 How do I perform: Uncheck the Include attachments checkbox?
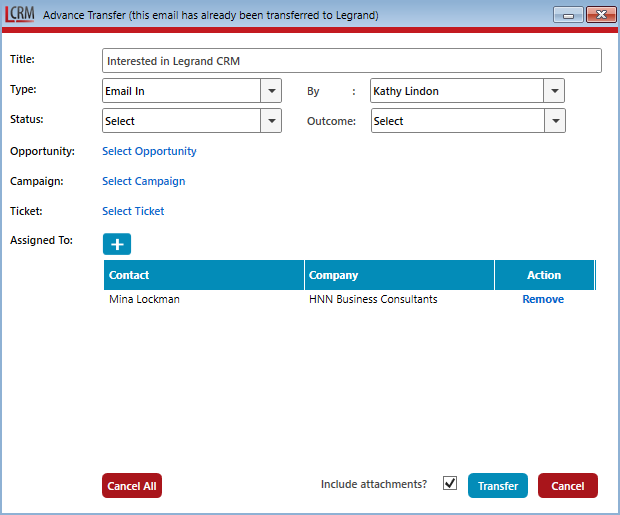(450, 484)
